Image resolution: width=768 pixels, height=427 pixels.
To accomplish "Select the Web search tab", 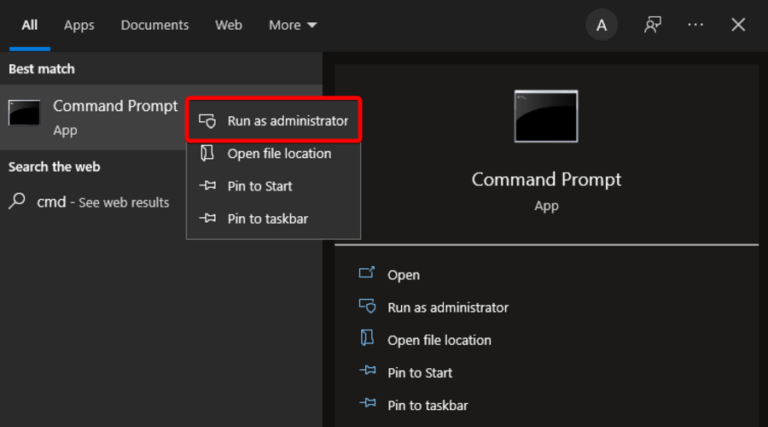I will point(229,25).
